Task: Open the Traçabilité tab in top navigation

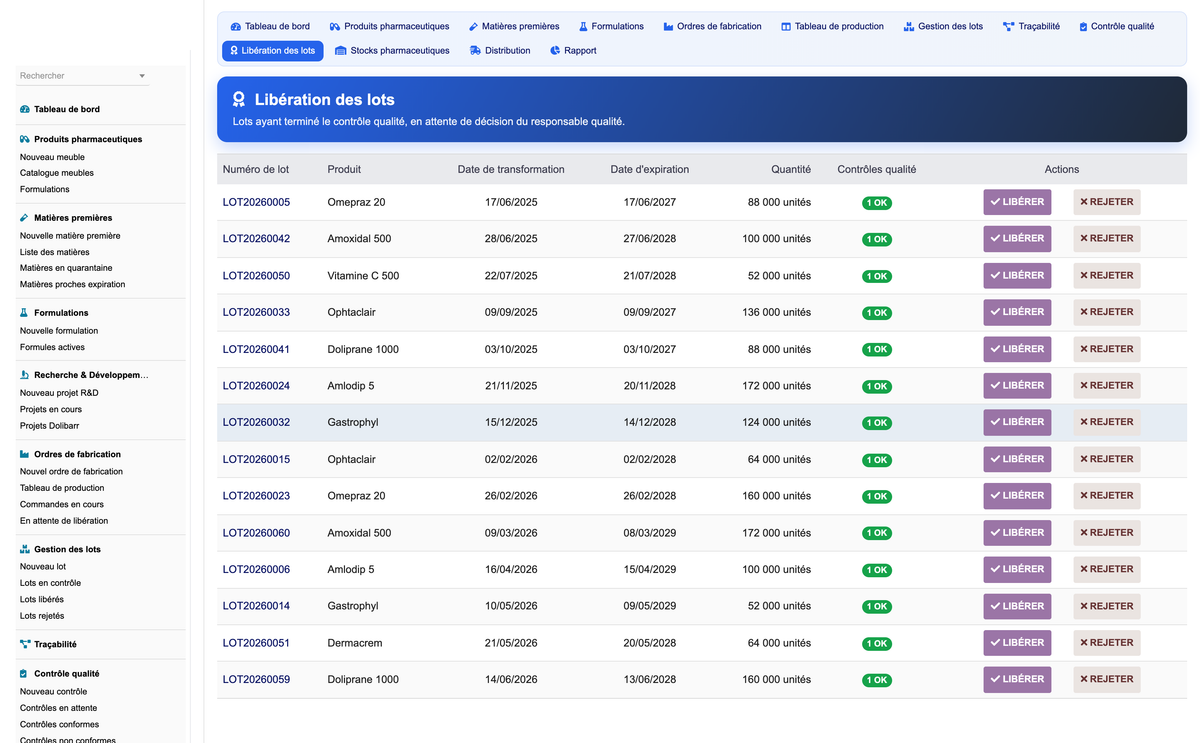Action: point(1031,26)
